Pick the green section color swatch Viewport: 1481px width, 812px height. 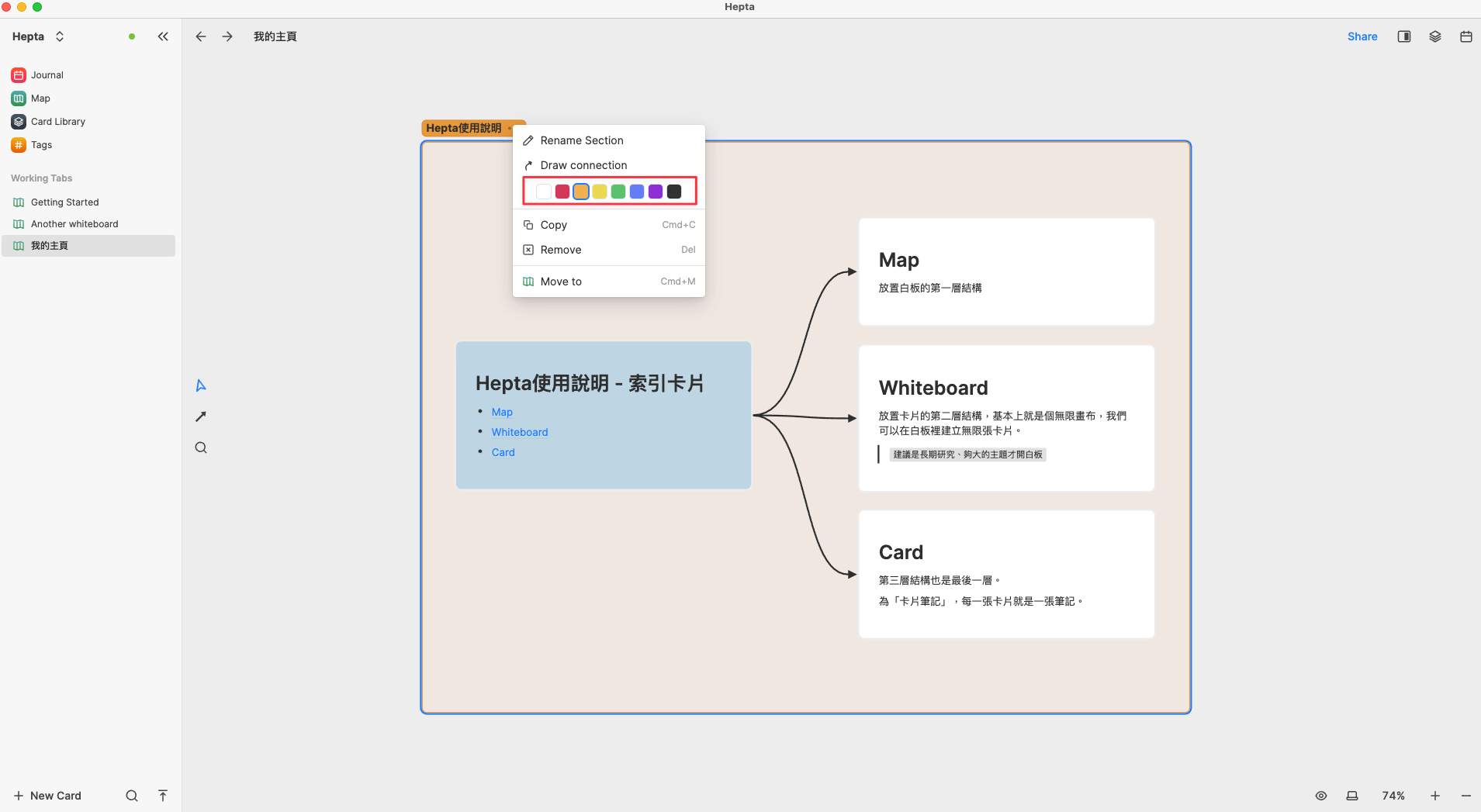point(618,191)
